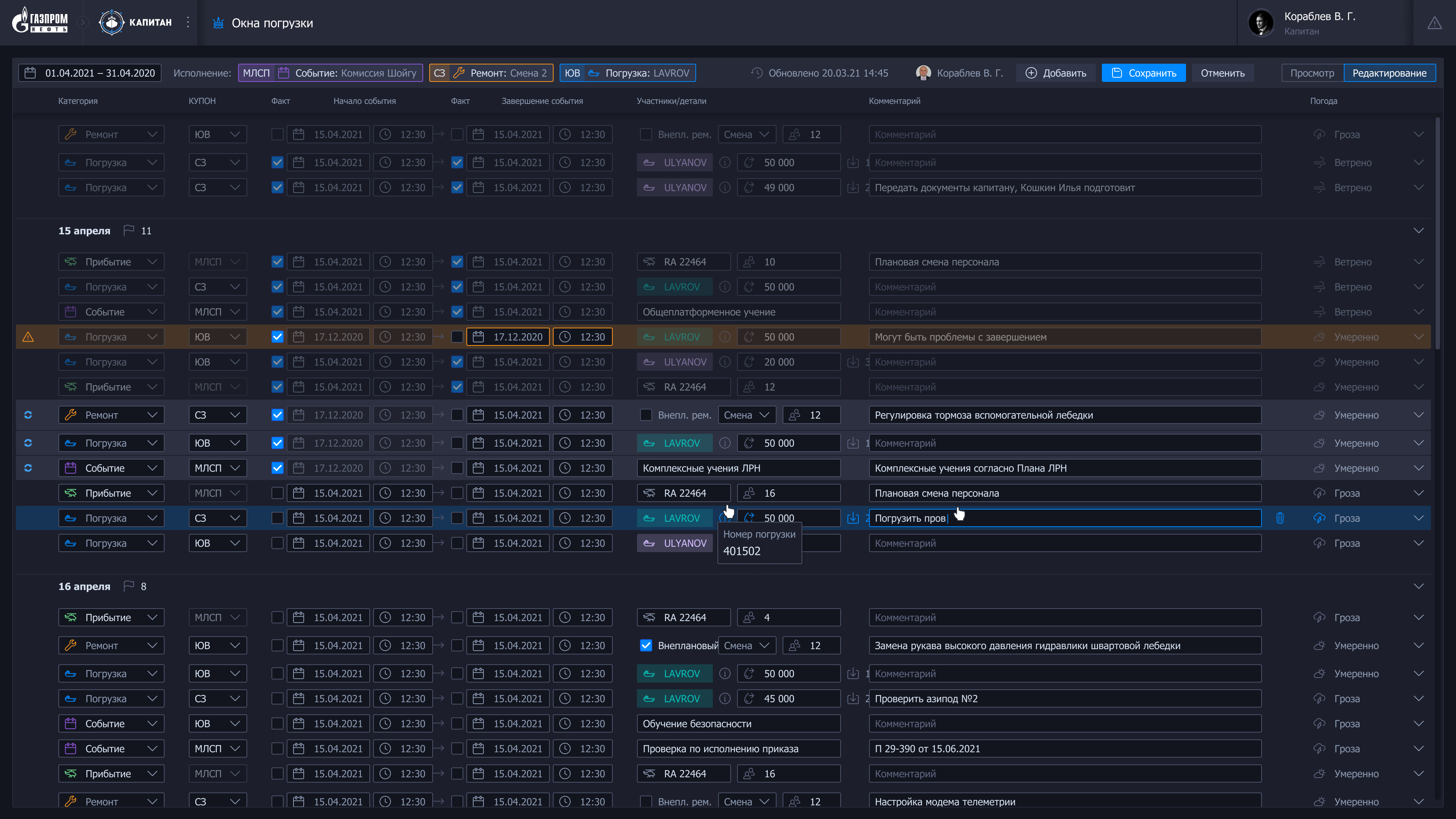Click orange warning icon on highlighted Погрузка row
This screenshot has width=1456, height=819.
pos(28,337)
